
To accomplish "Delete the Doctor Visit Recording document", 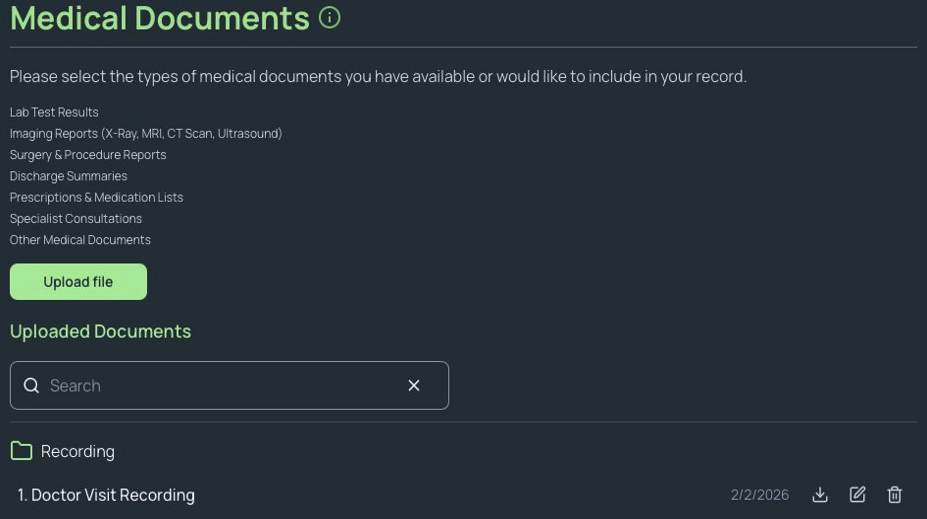I will coord(895,495).
